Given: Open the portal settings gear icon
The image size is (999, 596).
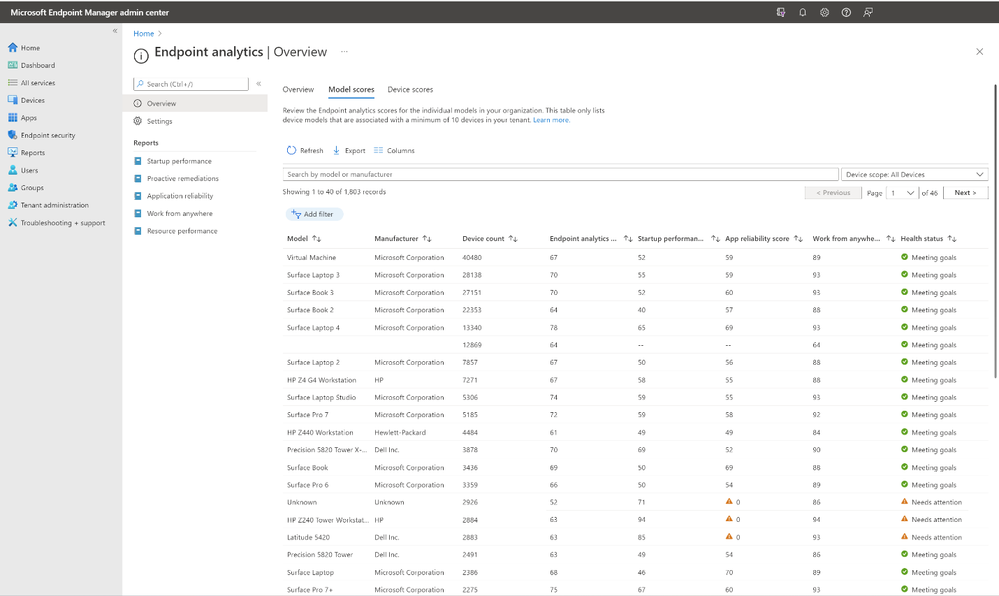Looking at the screenshot, I should (x=824, y=12).
